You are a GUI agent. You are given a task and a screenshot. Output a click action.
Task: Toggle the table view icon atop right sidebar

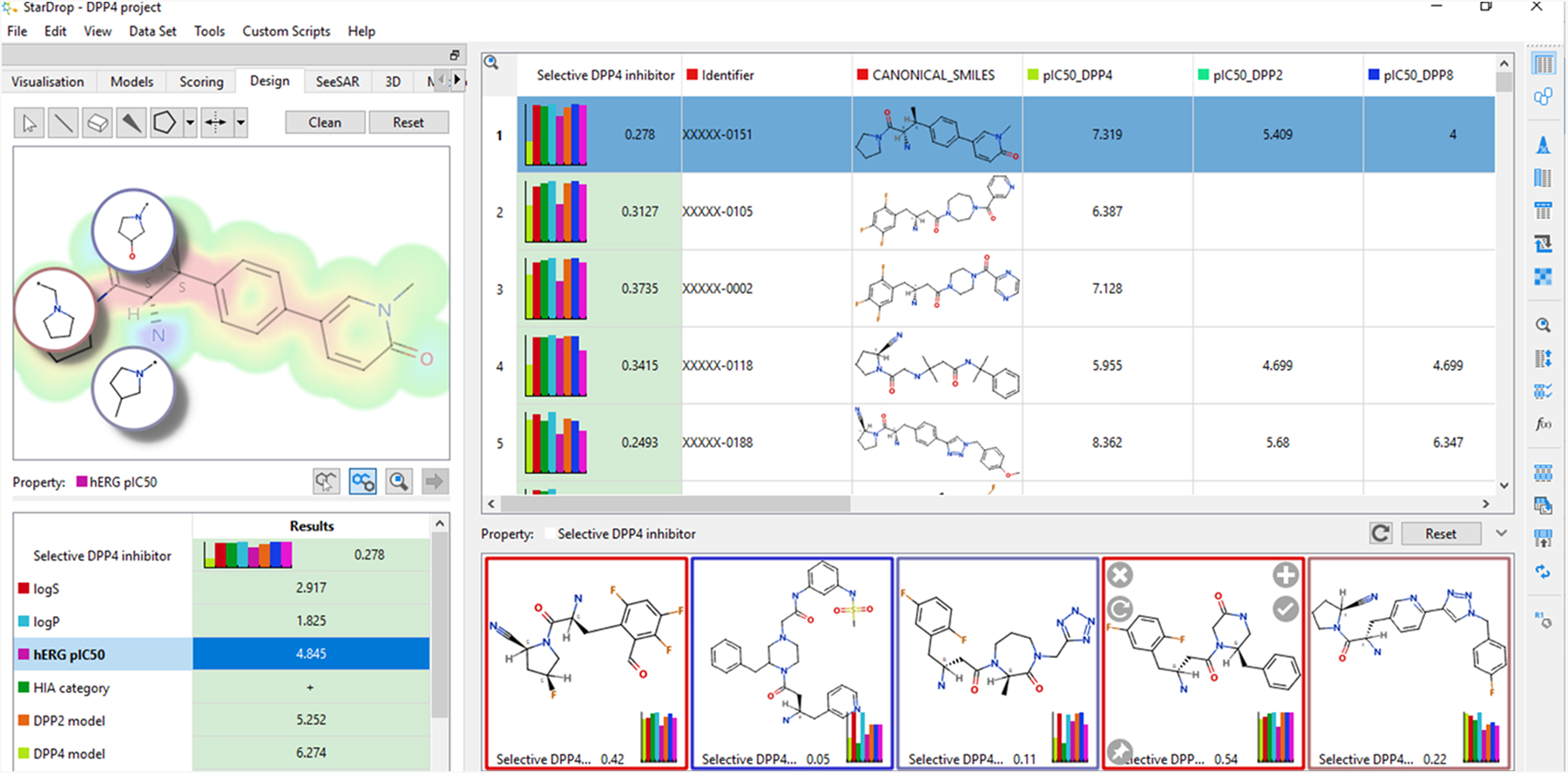click(1543, 64)
